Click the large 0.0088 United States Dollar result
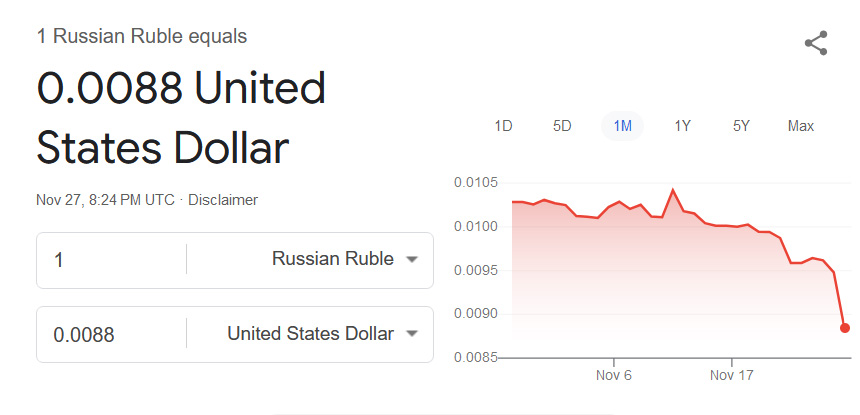Screen dimensions: 860x415 181,119
